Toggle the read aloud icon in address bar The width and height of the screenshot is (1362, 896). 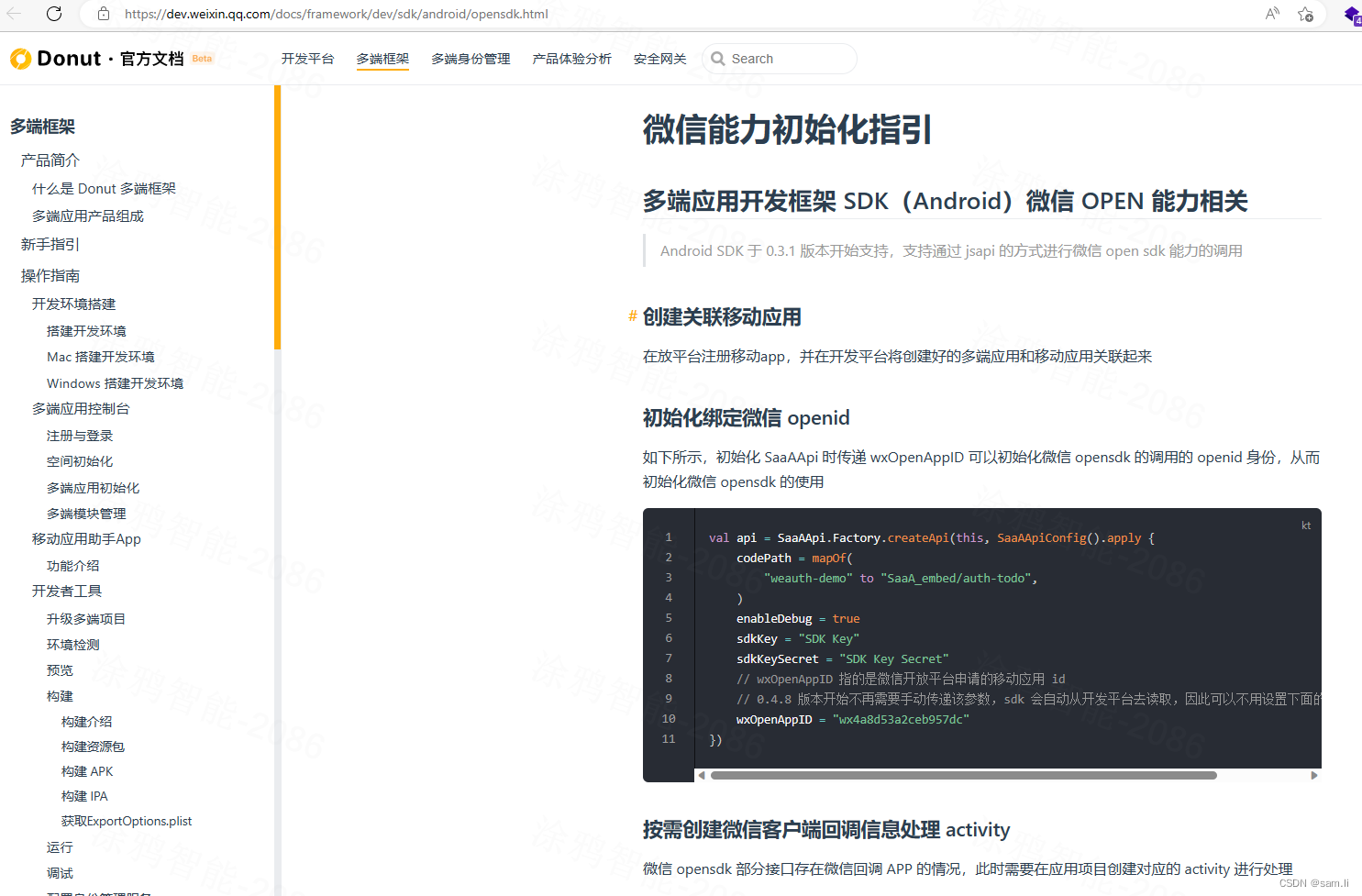1272,14
